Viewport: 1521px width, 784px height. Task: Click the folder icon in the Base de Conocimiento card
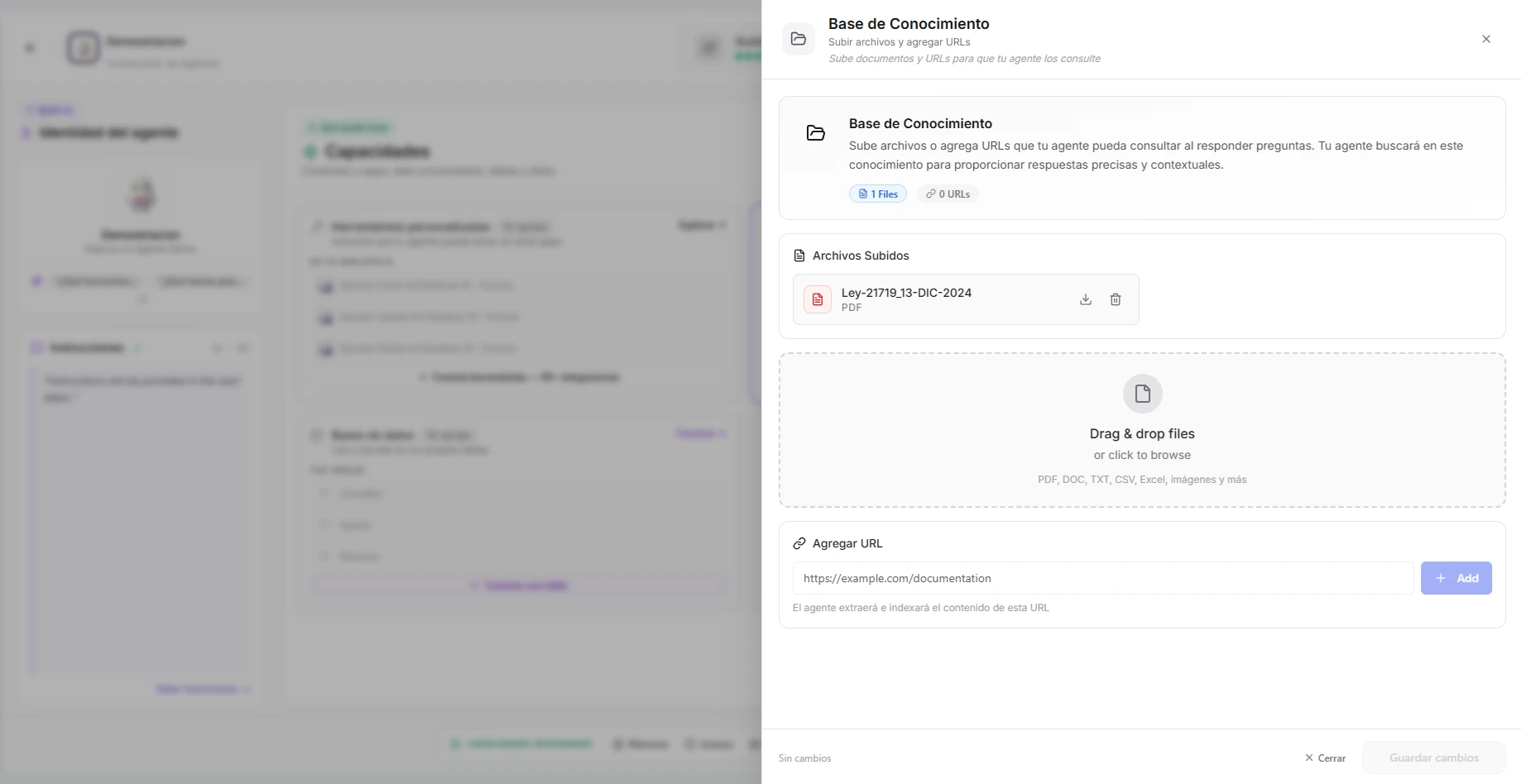click(x=816, y=133)
